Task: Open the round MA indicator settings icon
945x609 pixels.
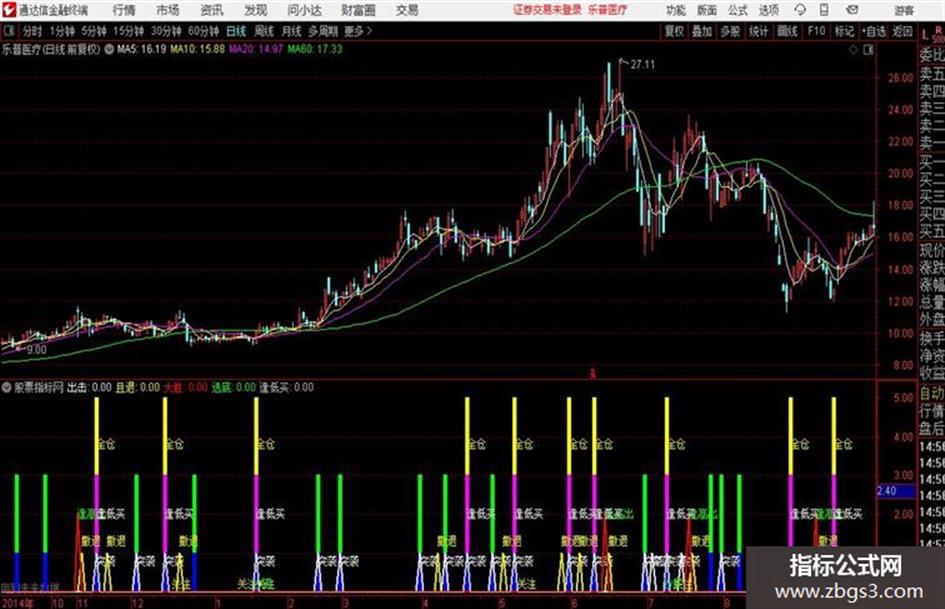Action: coord(109,49)
